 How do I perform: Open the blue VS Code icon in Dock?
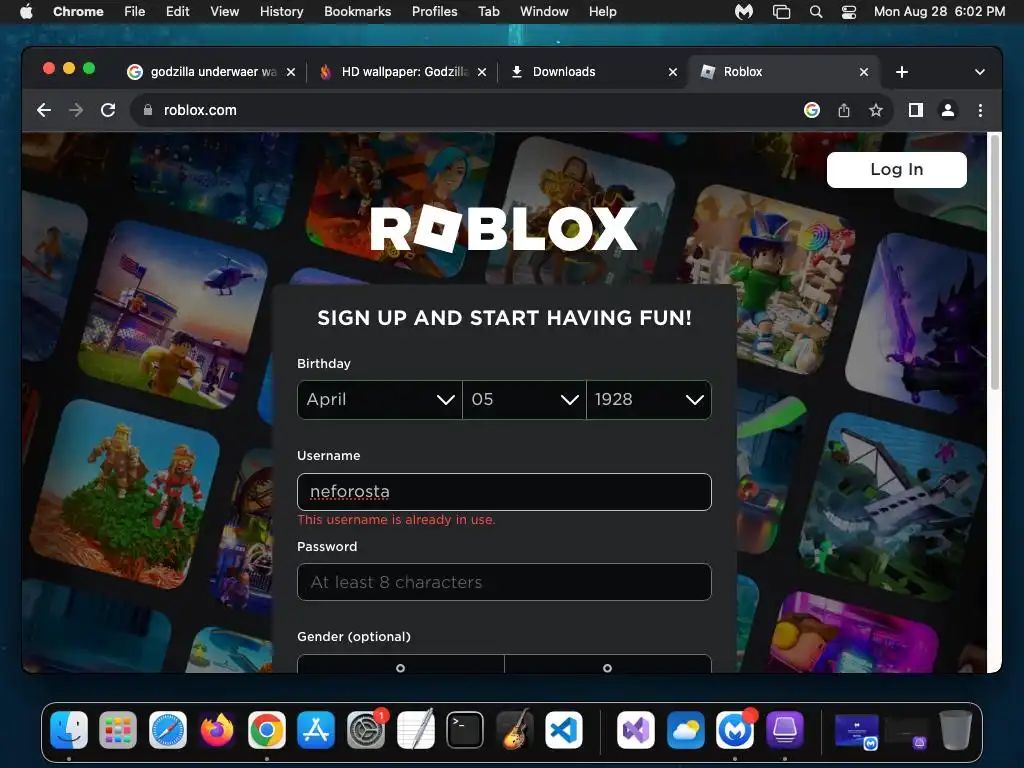tap(564, 729)
